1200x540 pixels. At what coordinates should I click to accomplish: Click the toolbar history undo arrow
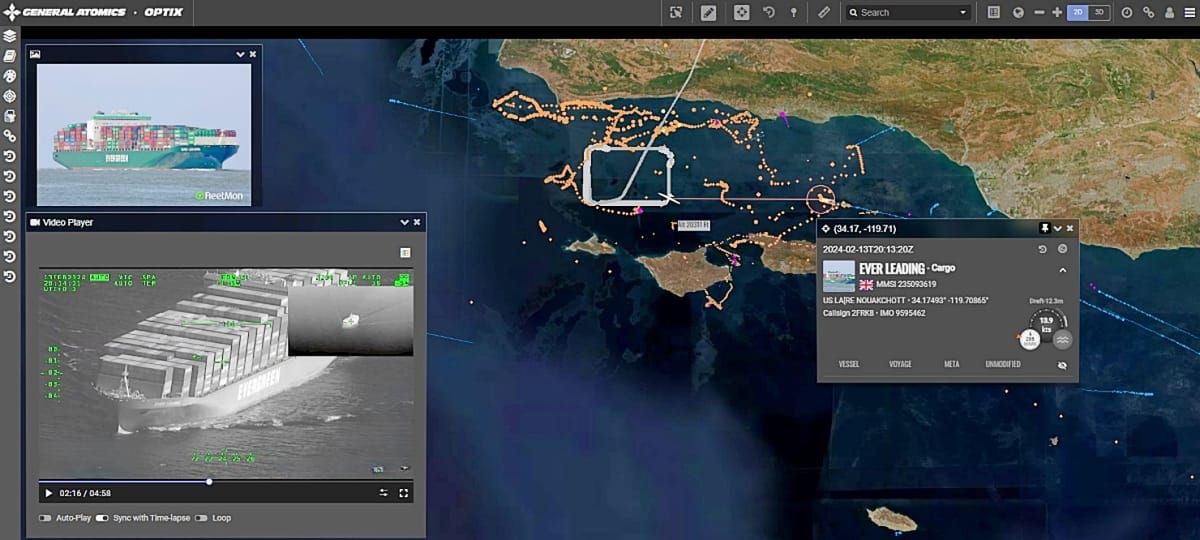click(768, 12)
